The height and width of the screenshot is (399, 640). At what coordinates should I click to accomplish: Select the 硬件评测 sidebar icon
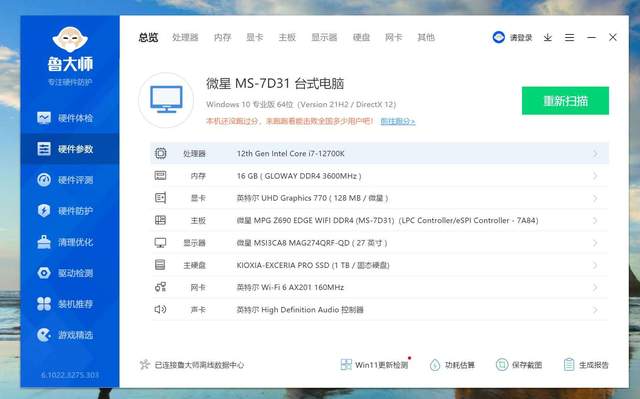(44, 180)
